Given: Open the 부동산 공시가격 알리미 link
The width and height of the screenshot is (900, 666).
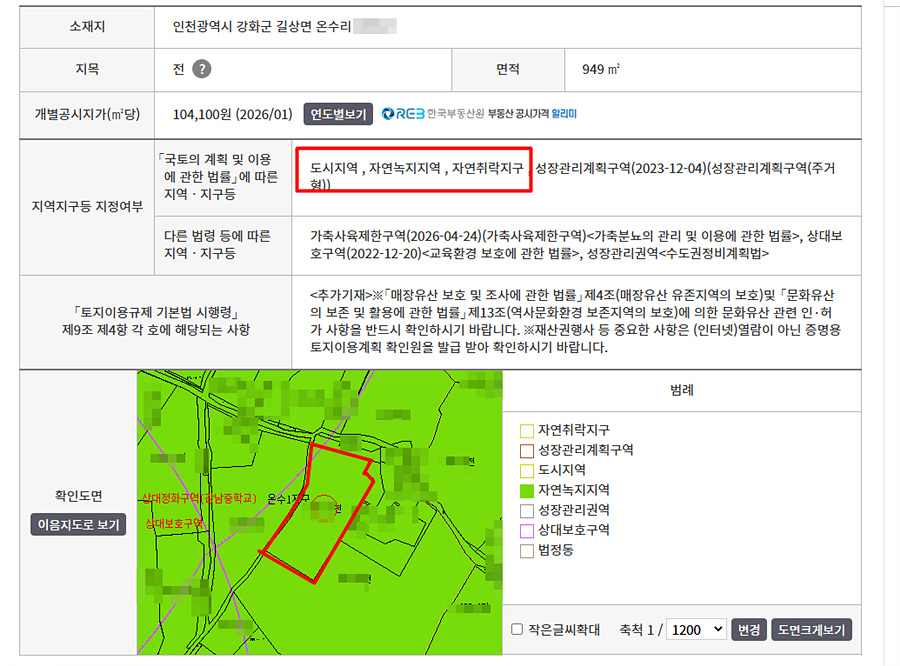Looking at the screenshot, I should [x=532, y=114].
